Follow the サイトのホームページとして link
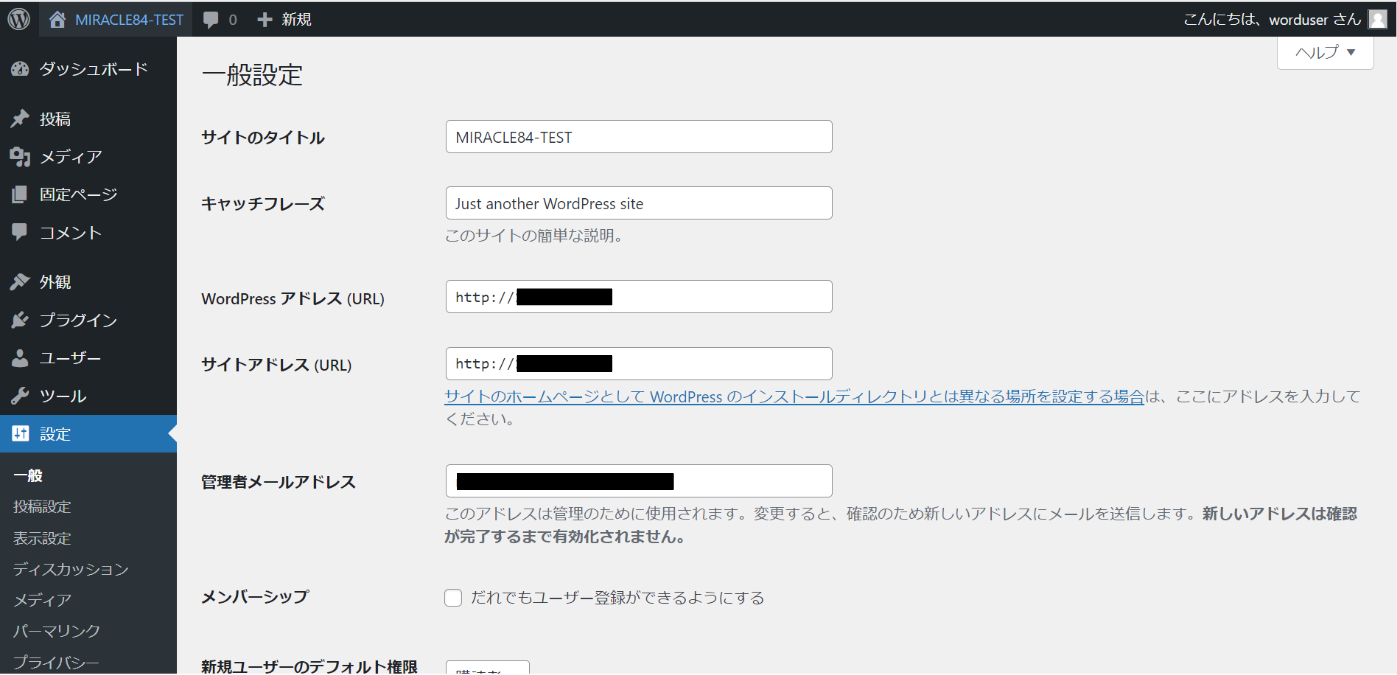 click(794, 397)
